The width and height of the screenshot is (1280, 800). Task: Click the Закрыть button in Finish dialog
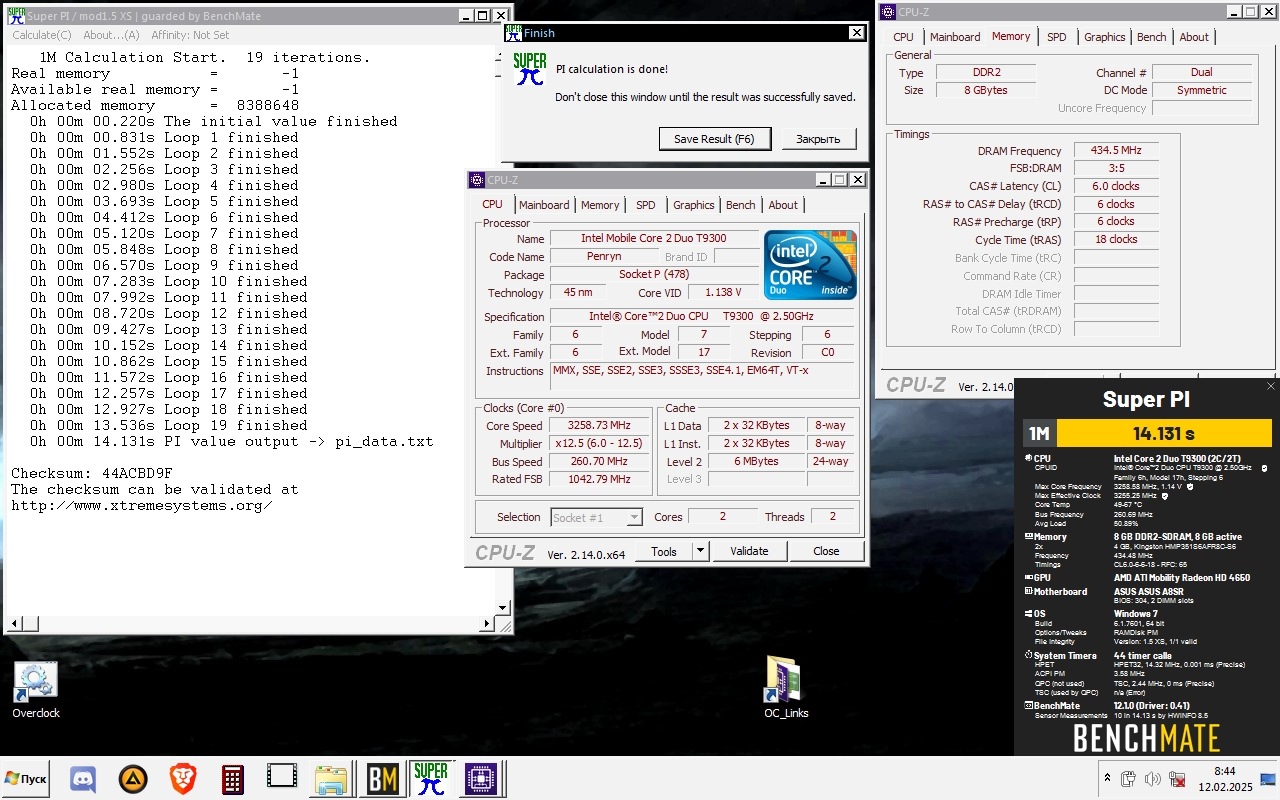[x=818, y=139]
